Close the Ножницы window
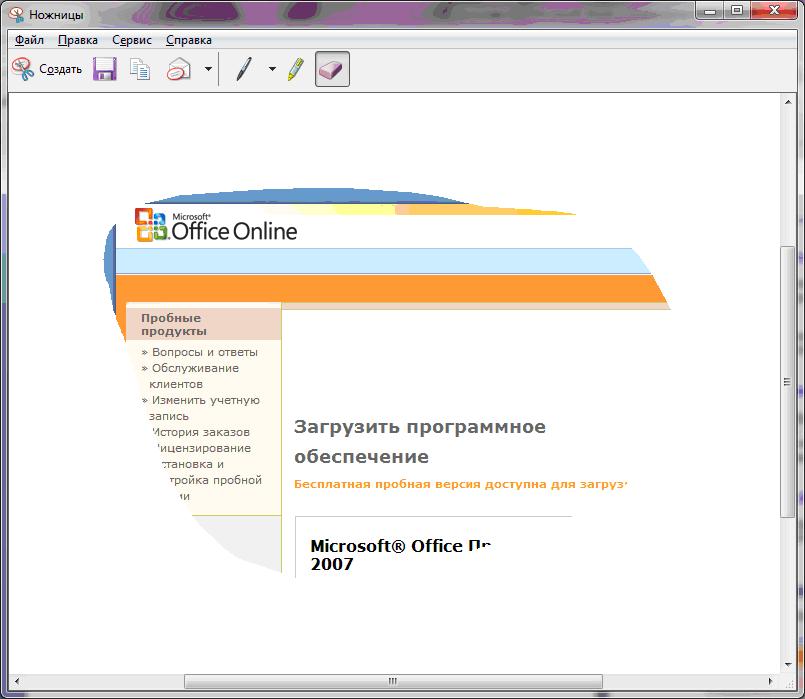Image resolution: width=805 pixels, height=699 pixels. pyautogui.click(x=774, y=10)
